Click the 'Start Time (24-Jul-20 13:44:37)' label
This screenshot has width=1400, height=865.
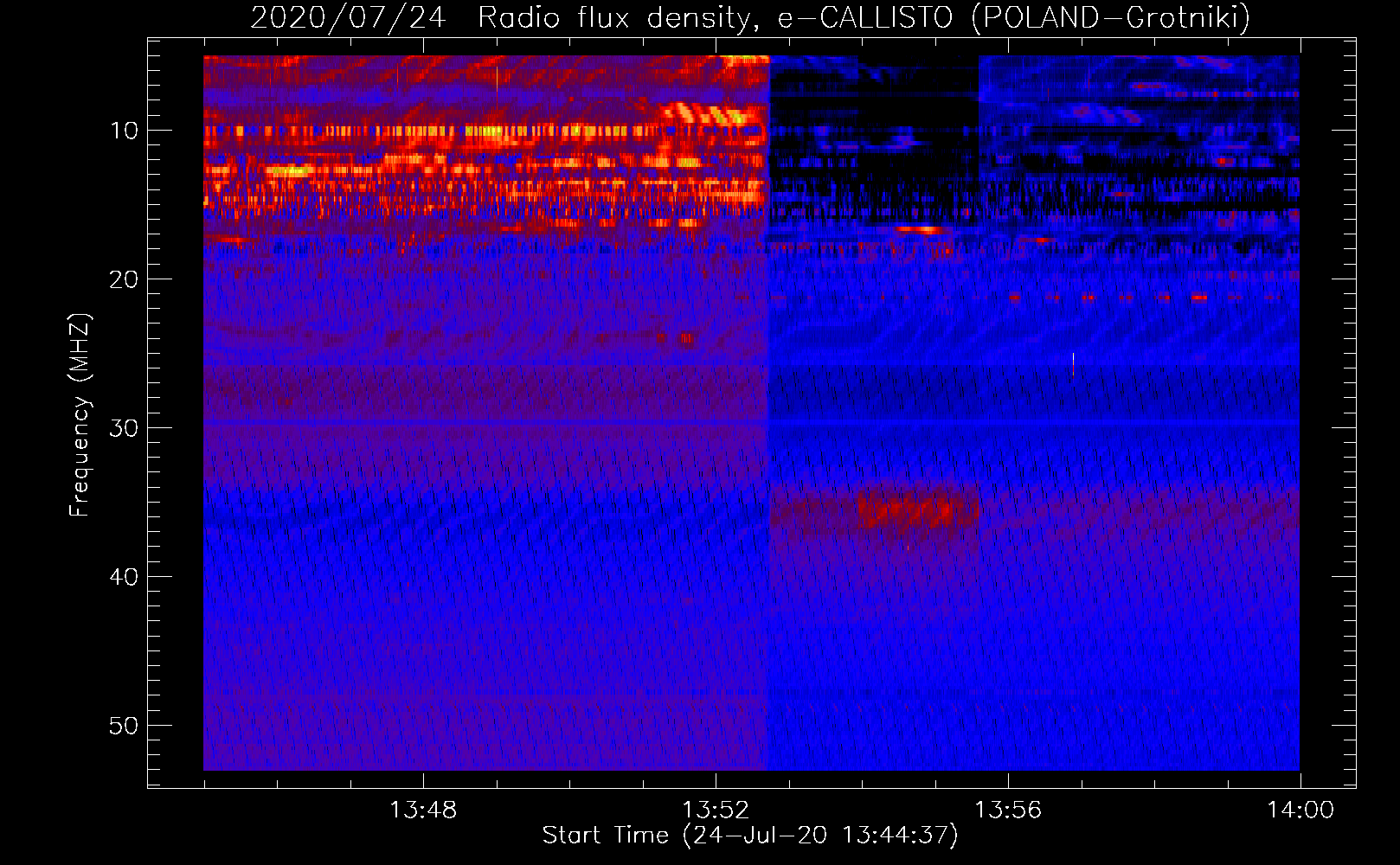coord(750,836)
